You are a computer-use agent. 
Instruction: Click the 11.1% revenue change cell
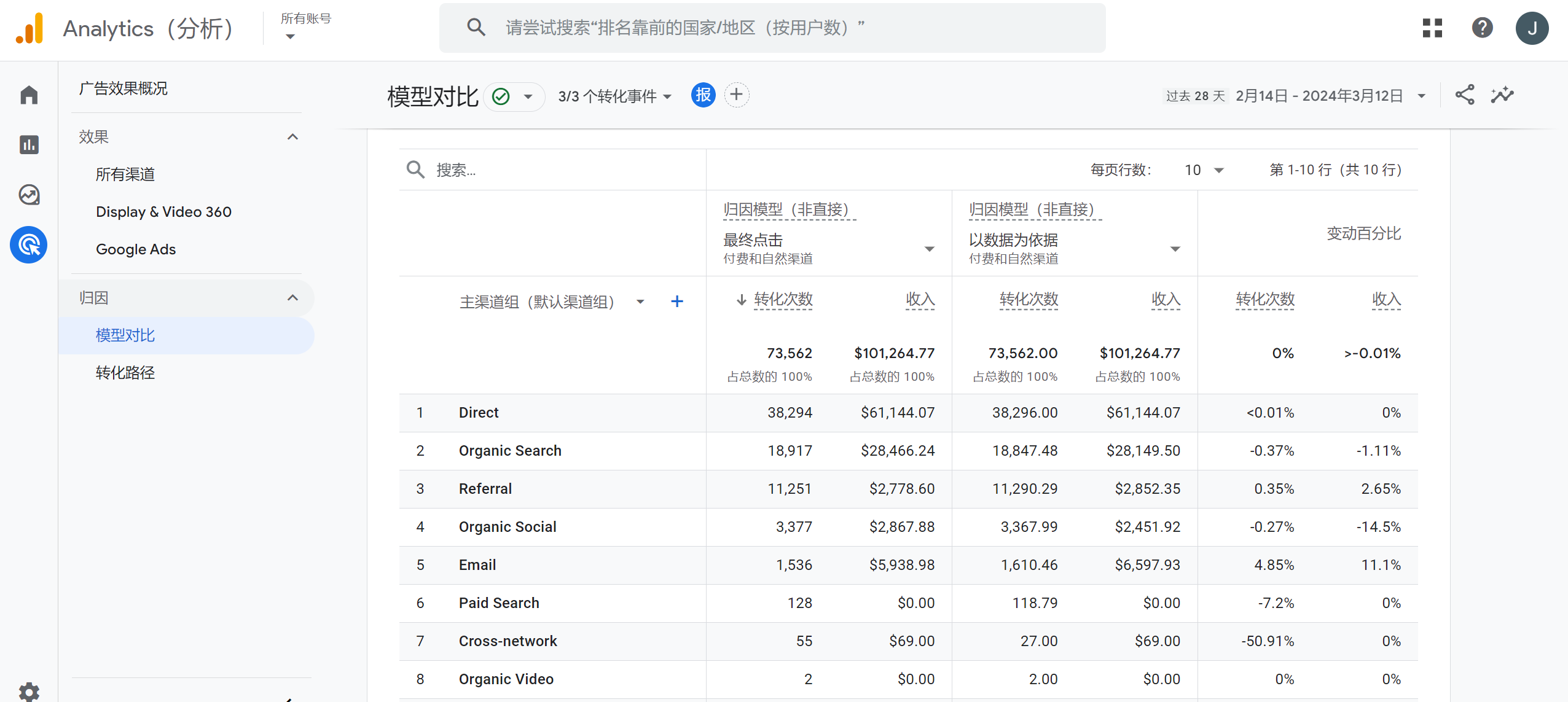1381,565
